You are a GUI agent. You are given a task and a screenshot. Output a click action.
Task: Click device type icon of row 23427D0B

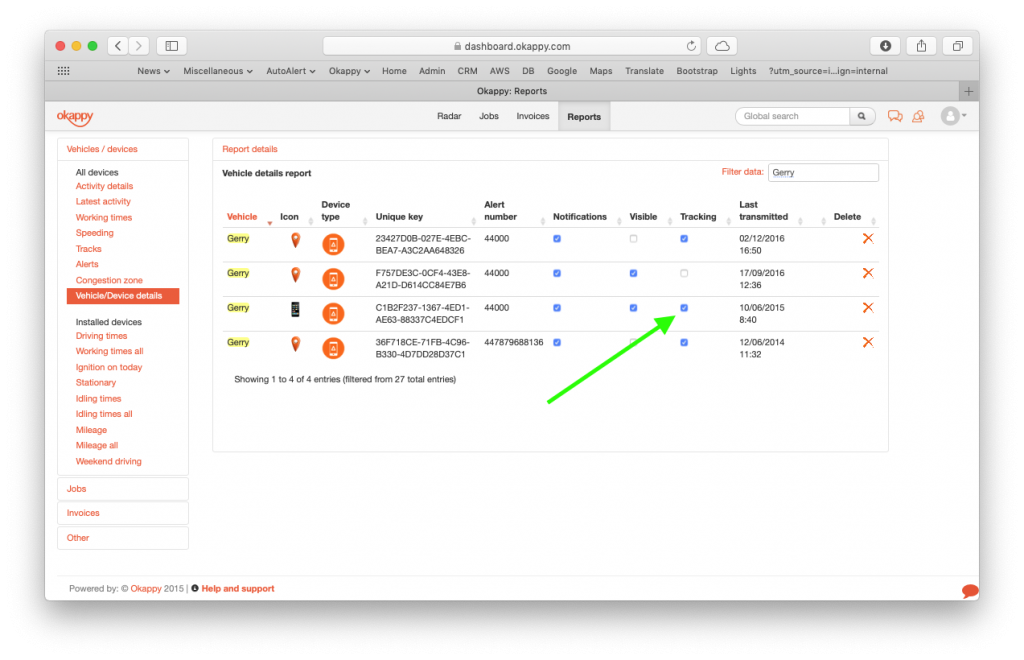pos(333,244)
